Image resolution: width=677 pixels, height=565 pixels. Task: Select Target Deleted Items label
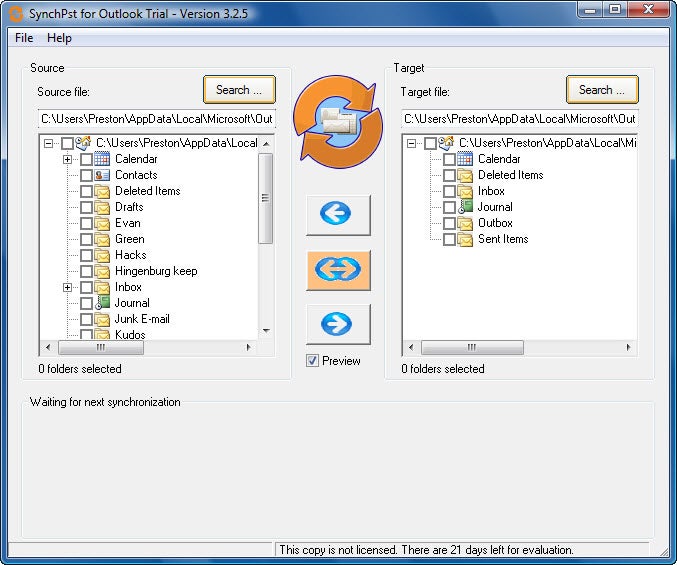[510, 175]
